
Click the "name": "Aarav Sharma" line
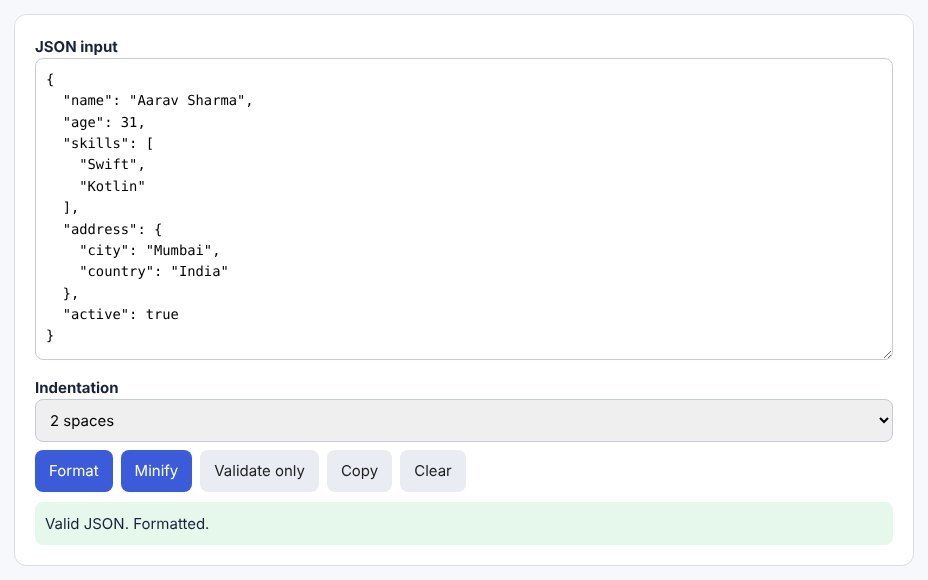(x=158, y=101)
